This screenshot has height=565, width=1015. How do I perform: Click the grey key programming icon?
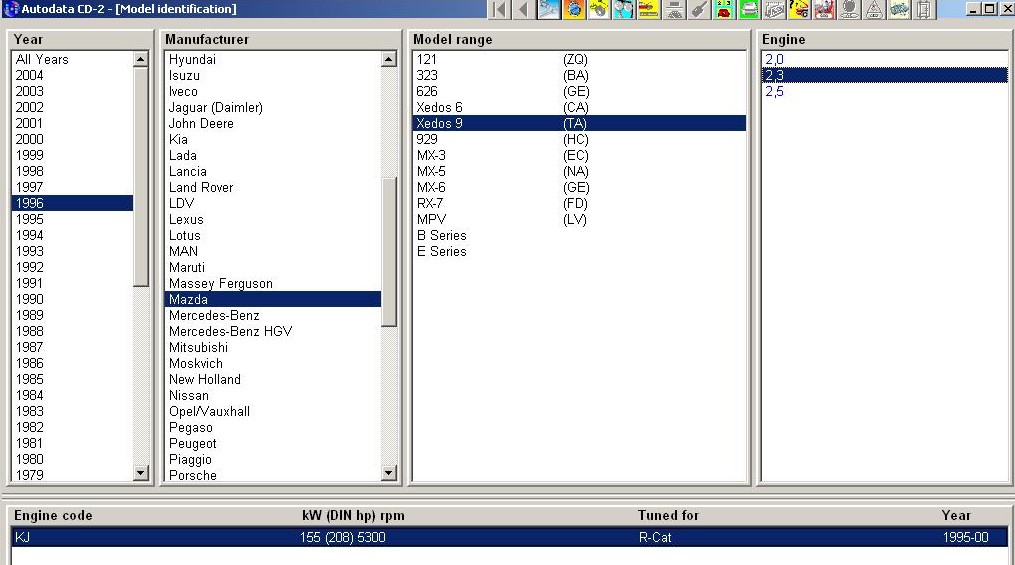coord(700,9)
